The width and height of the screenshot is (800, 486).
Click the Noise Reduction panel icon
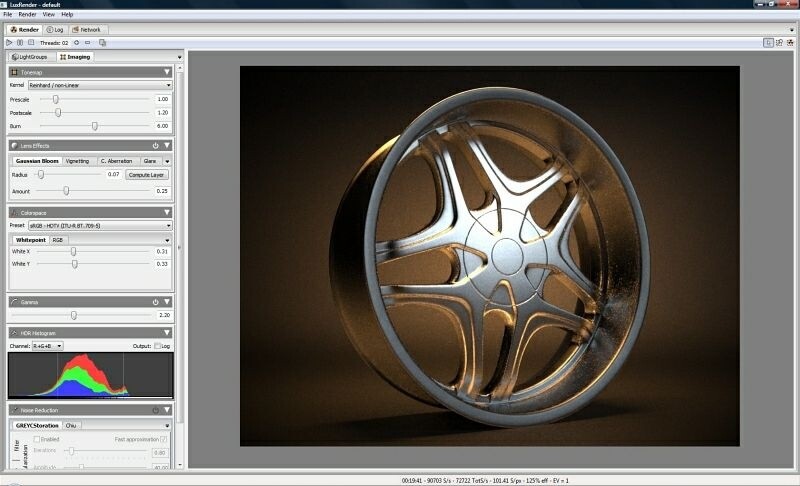tap(14, 410)
